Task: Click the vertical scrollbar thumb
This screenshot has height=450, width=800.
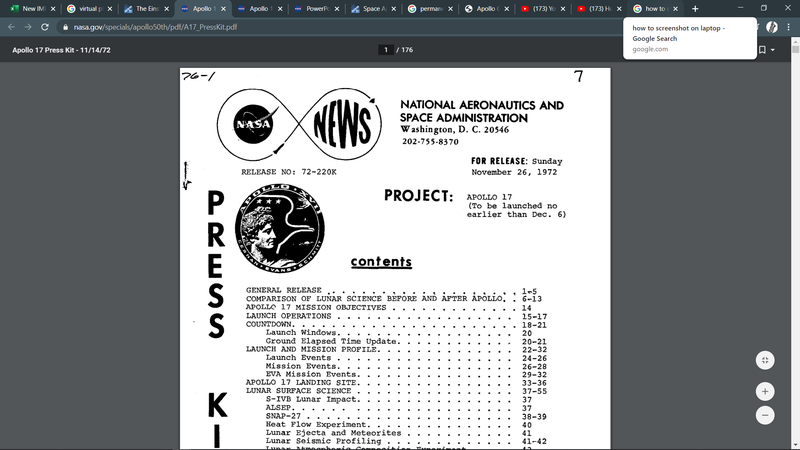Action: point(795,49)
